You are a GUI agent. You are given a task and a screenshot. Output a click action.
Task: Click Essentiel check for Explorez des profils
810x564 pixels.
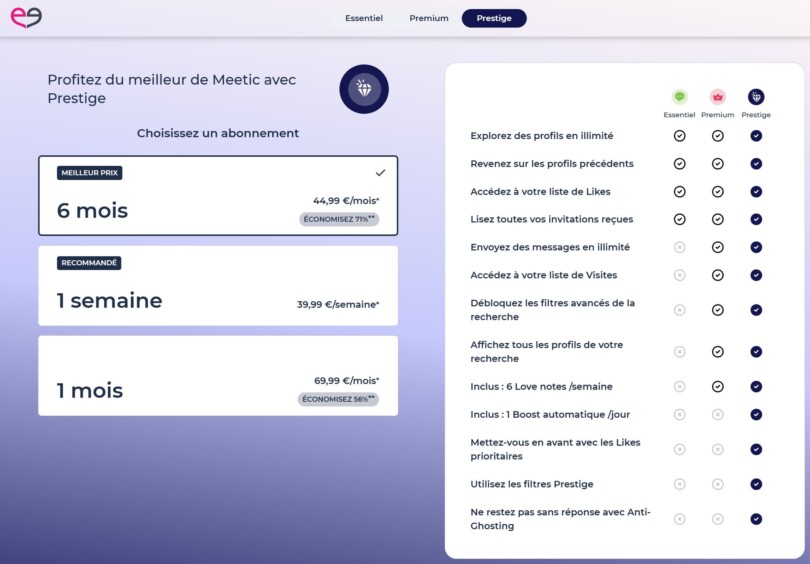tap(679, 136)
